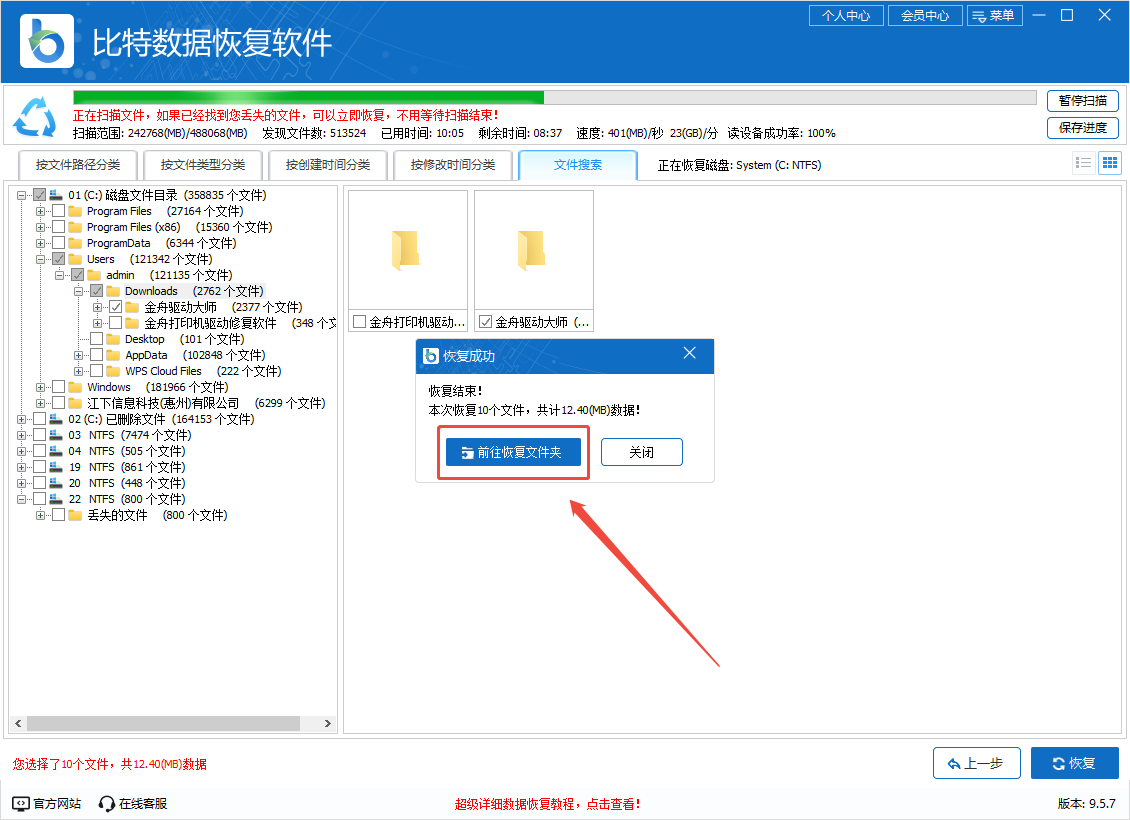Click the 保存进度 button
Screen dimensions: 1130x820
point(1082,128)
